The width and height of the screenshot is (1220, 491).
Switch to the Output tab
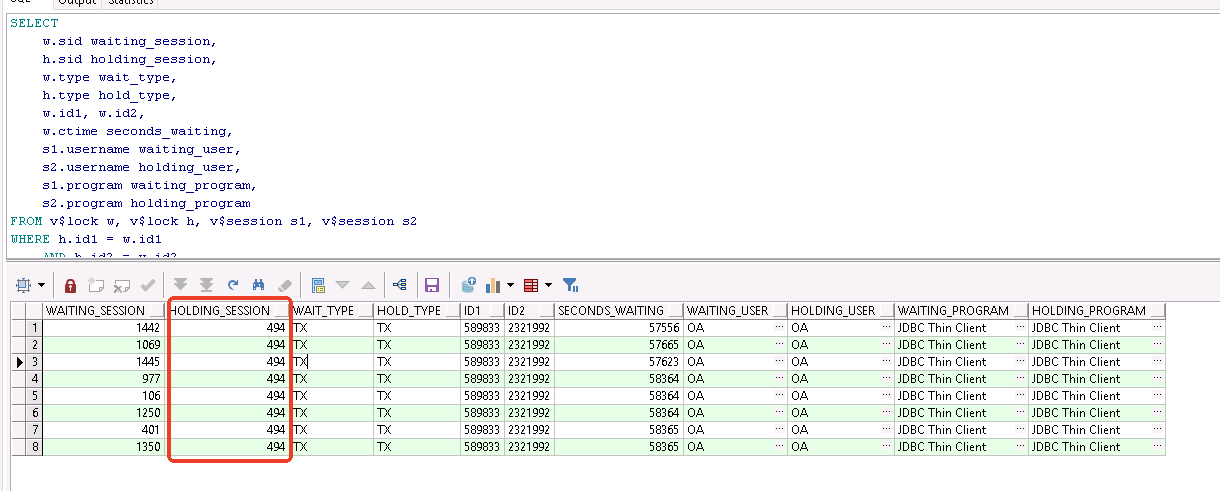[76, 3]
